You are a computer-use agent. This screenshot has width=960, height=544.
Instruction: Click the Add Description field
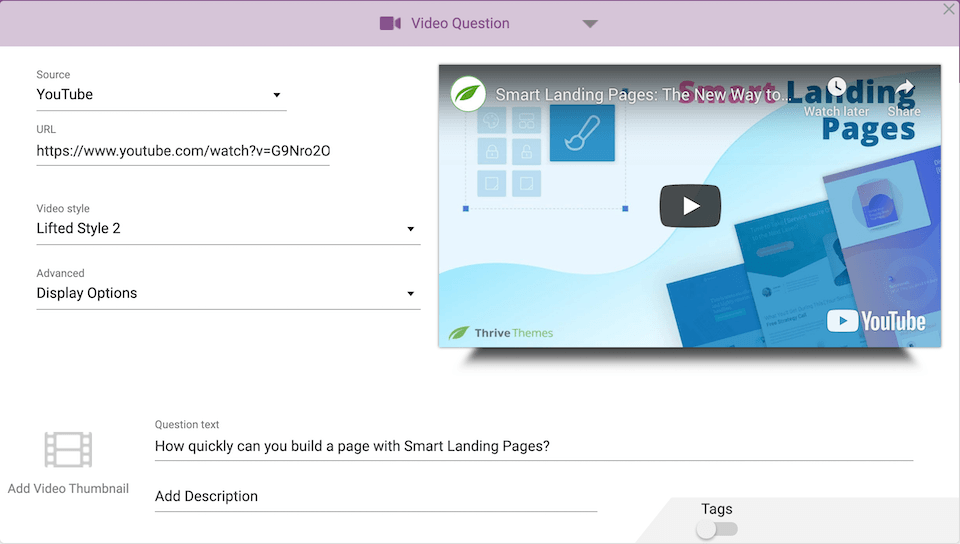coord(376,496)
